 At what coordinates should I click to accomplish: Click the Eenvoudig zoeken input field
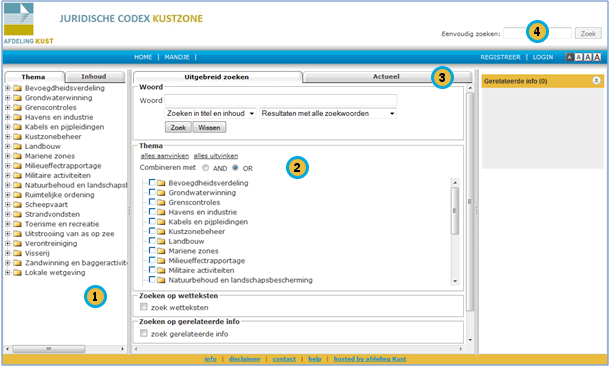point(538,33)
